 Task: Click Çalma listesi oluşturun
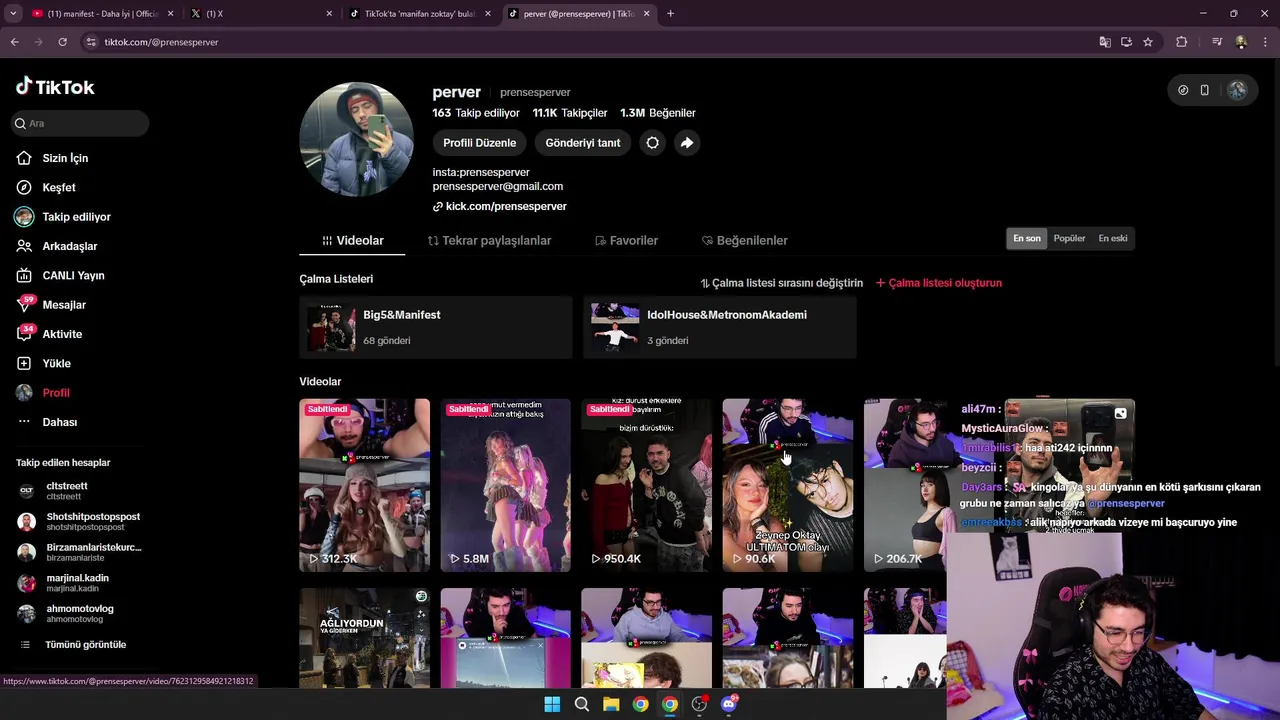tap(939, 283)
